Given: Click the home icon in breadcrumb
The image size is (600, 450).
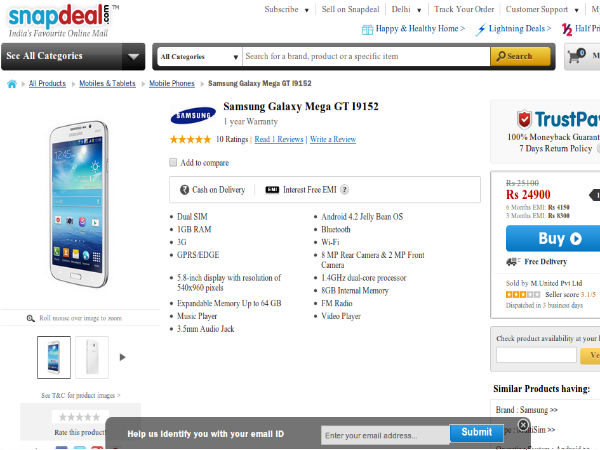Looking at the screenshot, I should click(x=12, y=84).
